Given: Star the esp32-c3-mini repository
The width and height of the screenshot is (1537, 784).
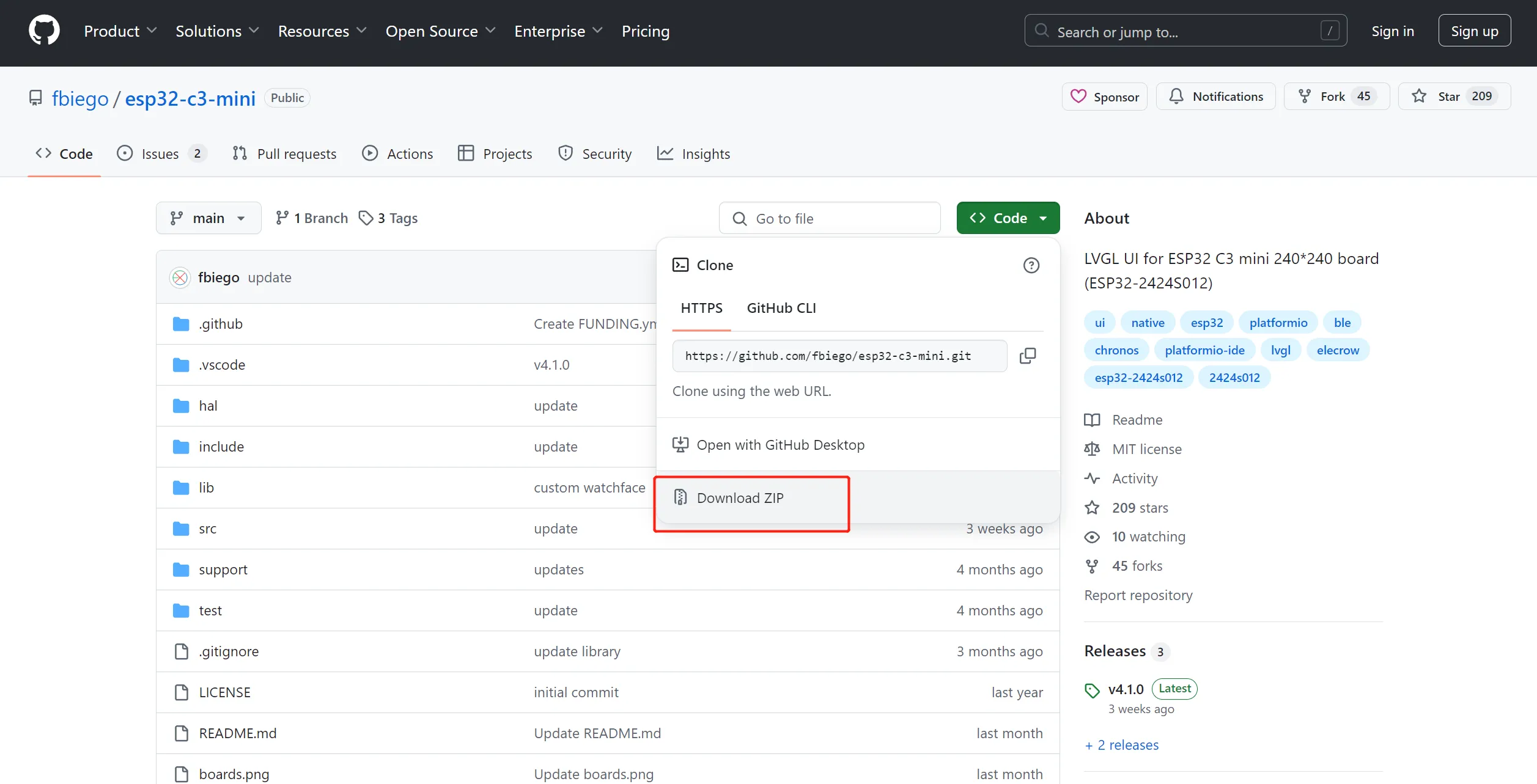Looking at the screenshot, I should click(1454, 97).
